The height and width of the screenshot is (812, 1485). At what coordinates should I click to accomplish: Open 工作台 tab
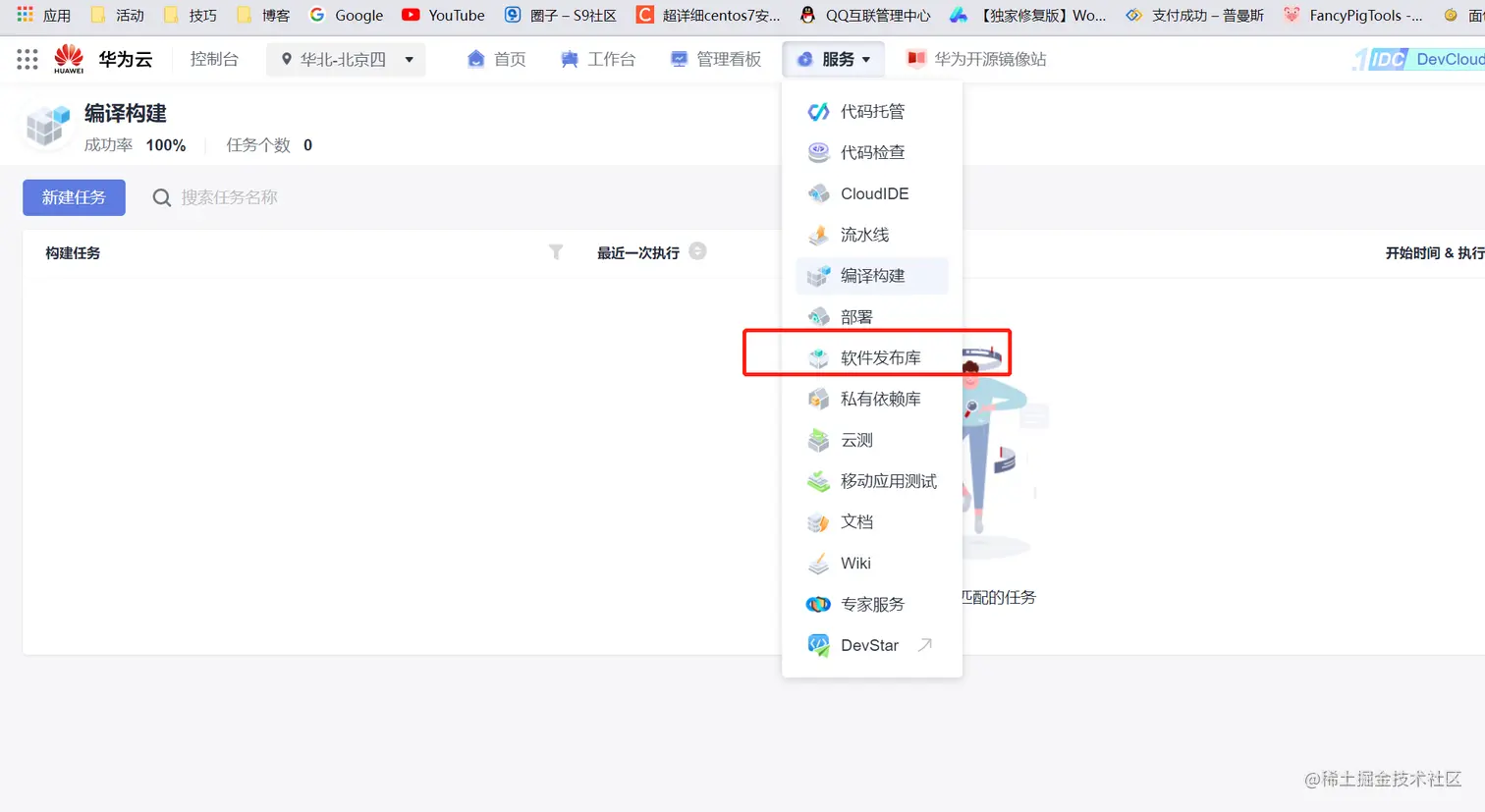coord(598,60)
